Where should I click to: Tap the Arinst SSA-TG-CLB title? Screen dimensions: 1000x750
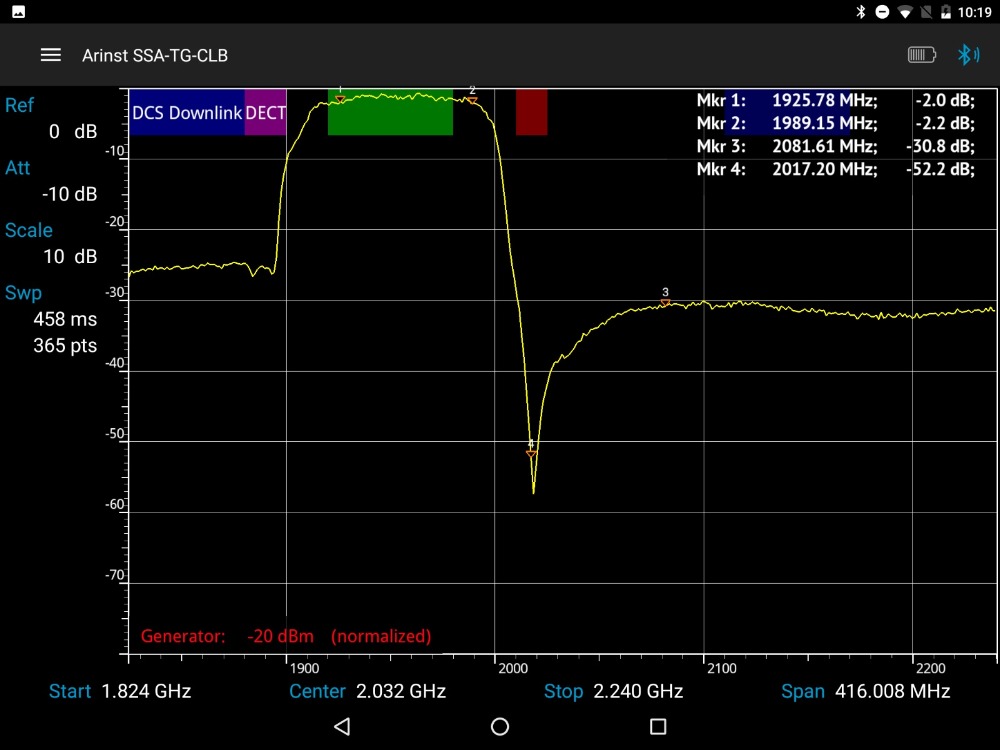(154, 56)
